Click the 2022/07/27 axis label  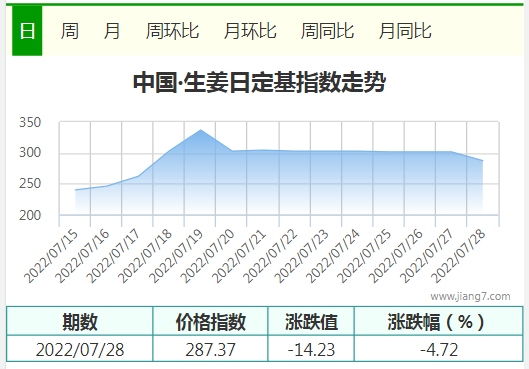[x=427, y=256]
